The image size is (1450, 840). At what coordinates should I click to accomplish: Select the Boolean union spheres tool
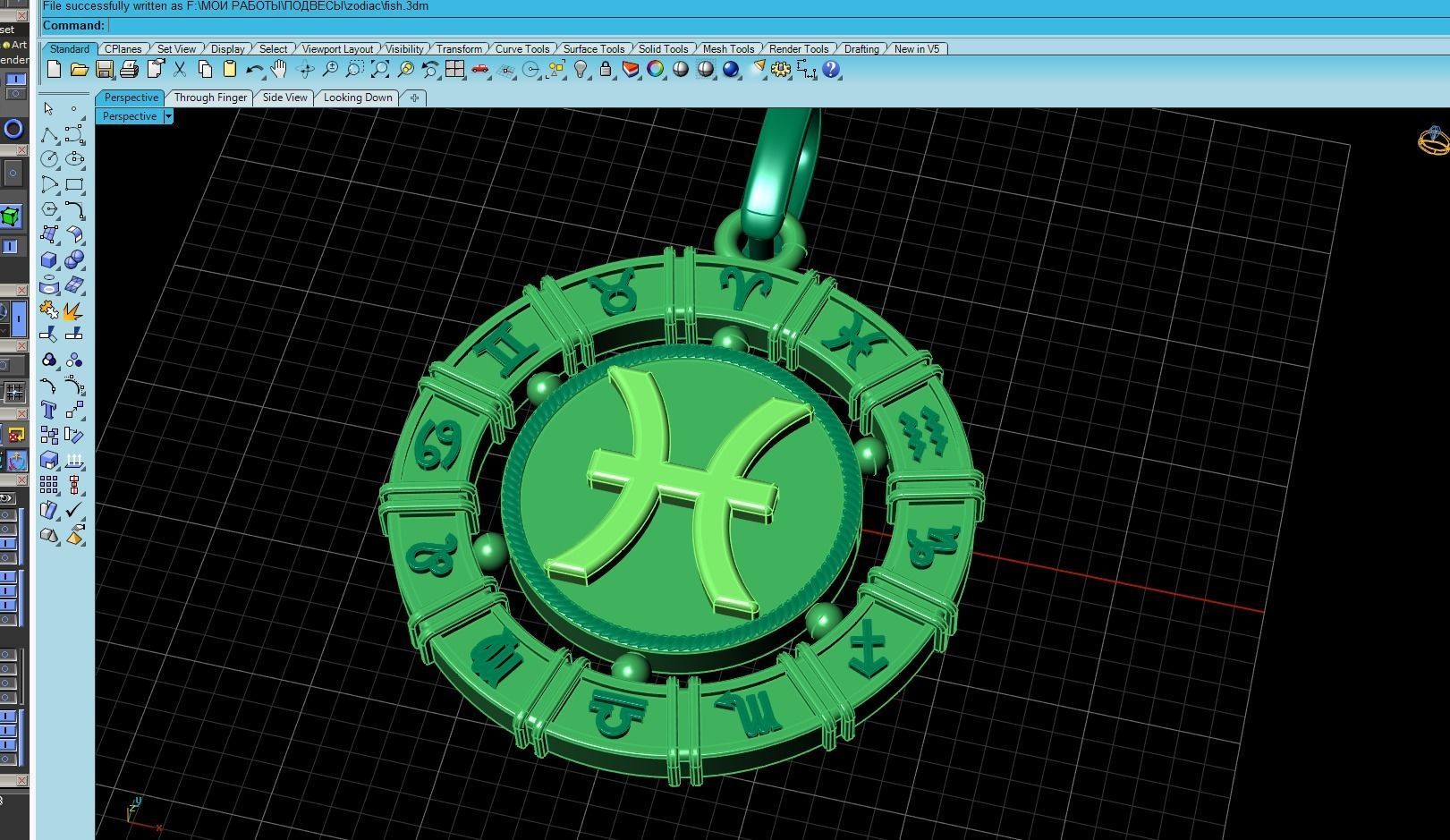point(74,259)
